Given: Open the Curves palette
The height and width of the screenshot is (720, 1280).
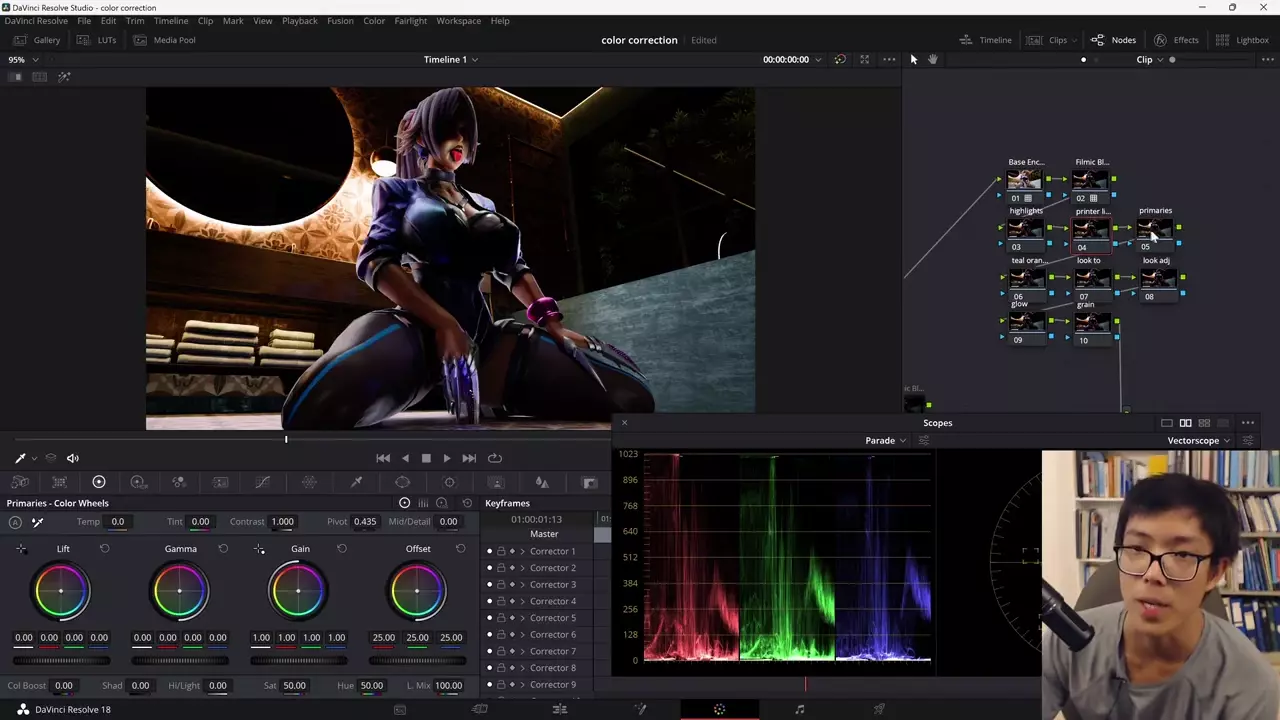Looking at the screenshot, I should click(x=262, y=483).
